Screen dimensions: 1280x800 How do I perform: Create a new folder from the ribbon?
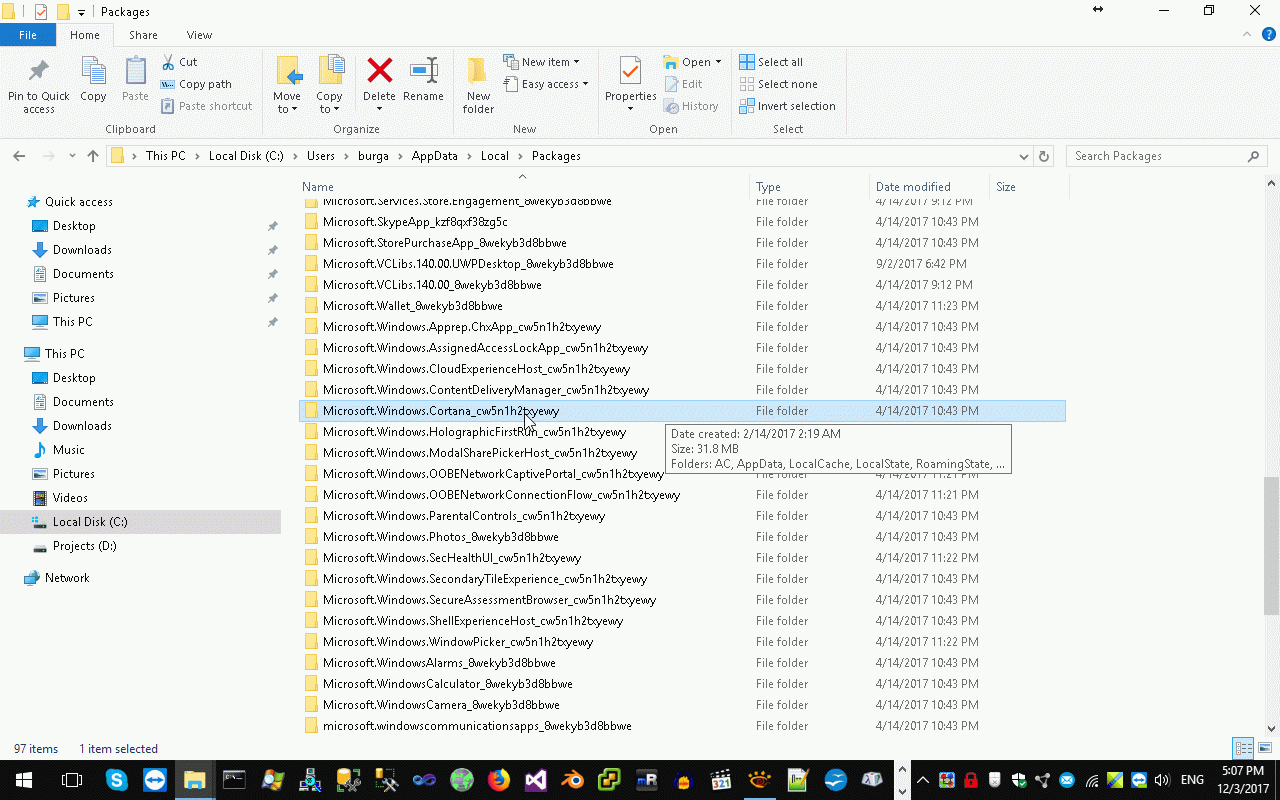click(478, 84)
